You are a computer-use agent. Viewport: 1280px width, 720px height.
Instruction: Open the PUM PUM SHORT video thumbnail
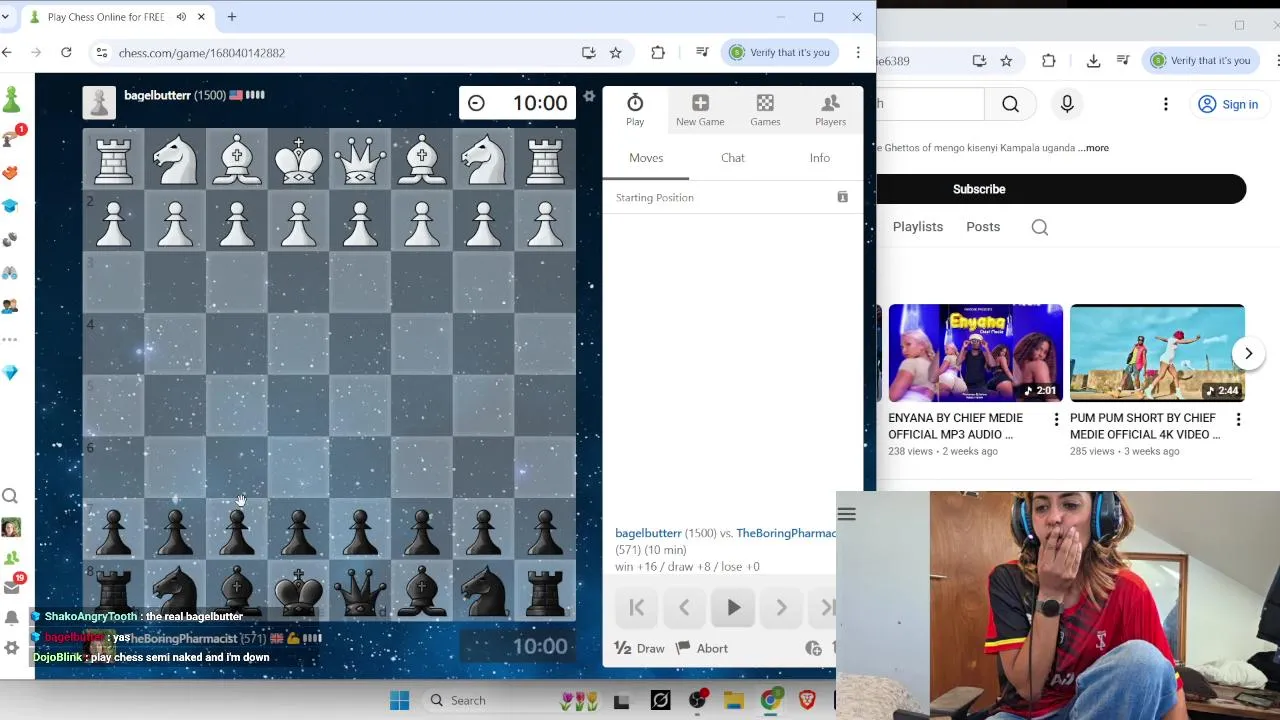click(1157, 353)
